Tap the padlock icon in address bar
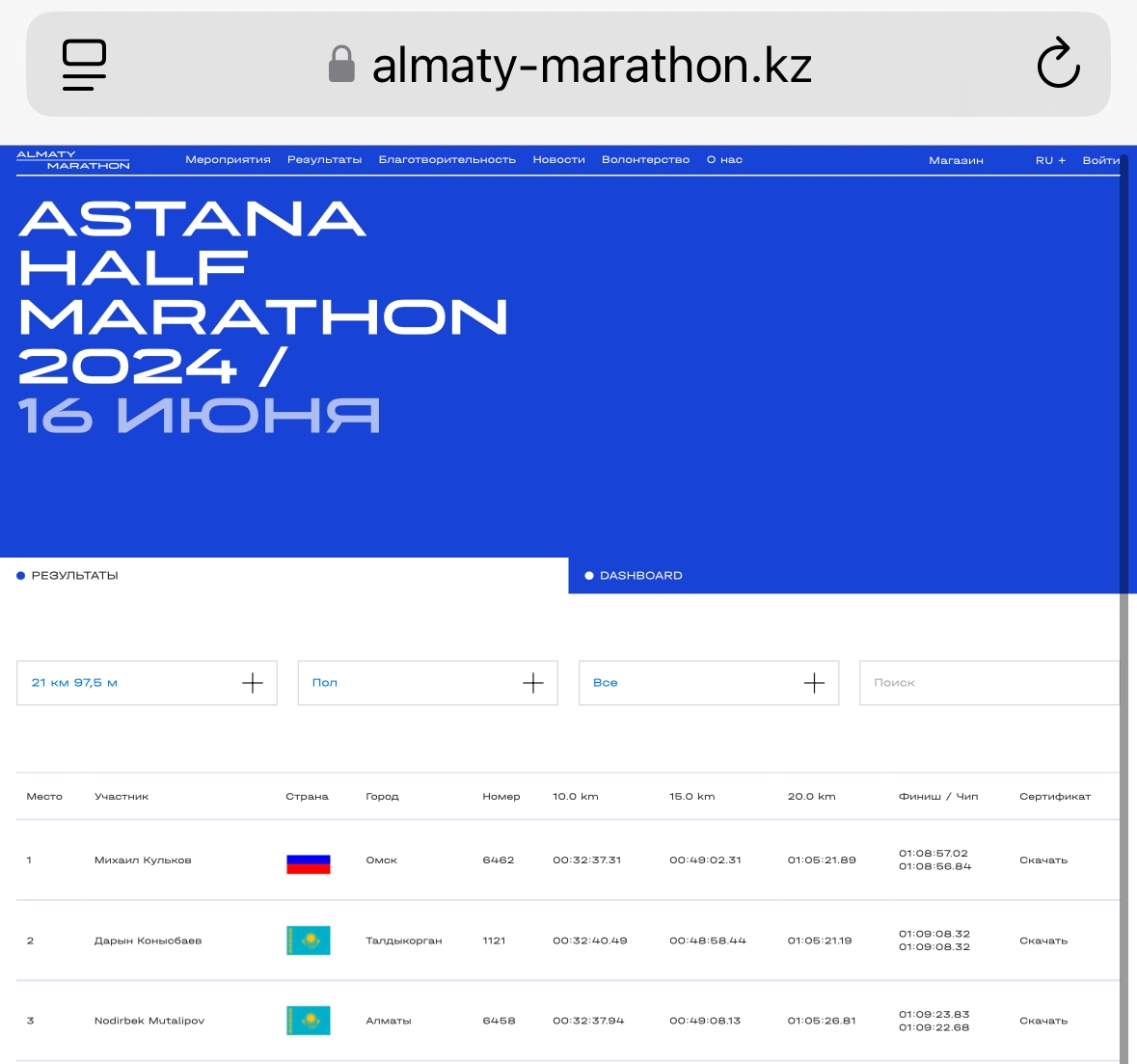The image size is (1137, 1064). [341, 65]
